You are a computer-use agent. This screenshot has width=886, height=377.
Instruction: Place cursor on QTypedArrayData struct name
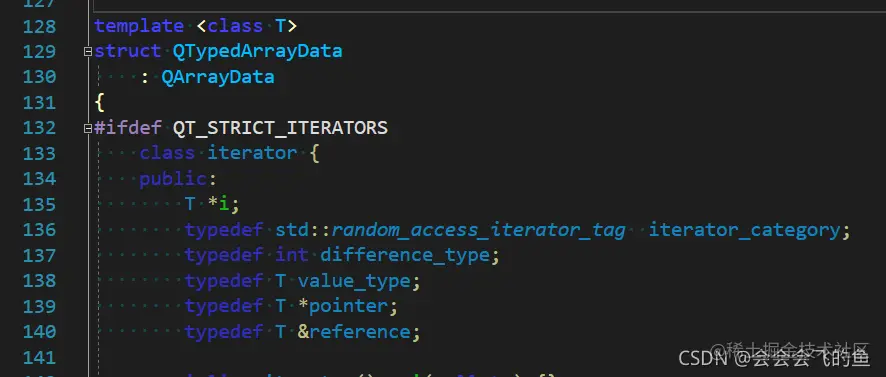pyautogui.click(x=258, y=51)
